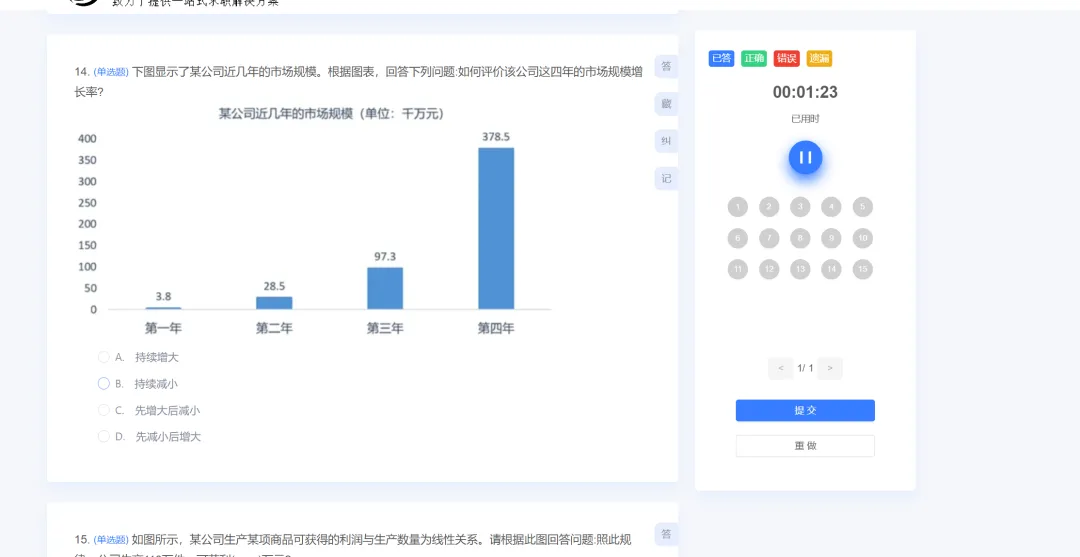Screen dimensions: 1080x557
Task: Click the 第一年 bar labeled 3.8
Action: click(163, 308)
